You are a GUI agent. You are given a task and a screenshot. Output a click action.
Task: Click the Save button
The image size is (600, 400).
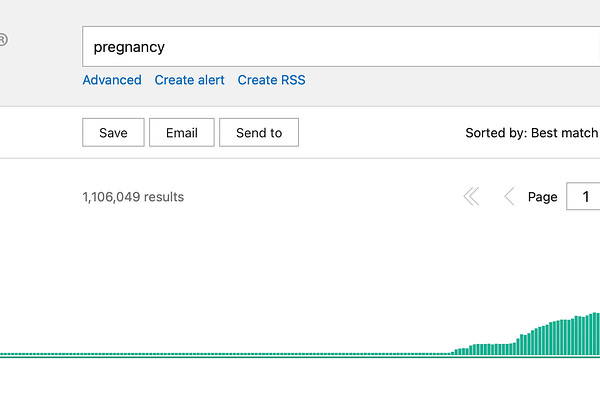tap(113, 132)
